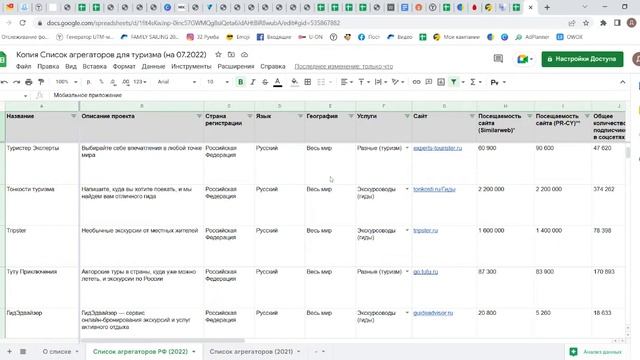Open the guideadvisor.ru link
This screenshot has width=640, height=360.
[x=433, y=313]
